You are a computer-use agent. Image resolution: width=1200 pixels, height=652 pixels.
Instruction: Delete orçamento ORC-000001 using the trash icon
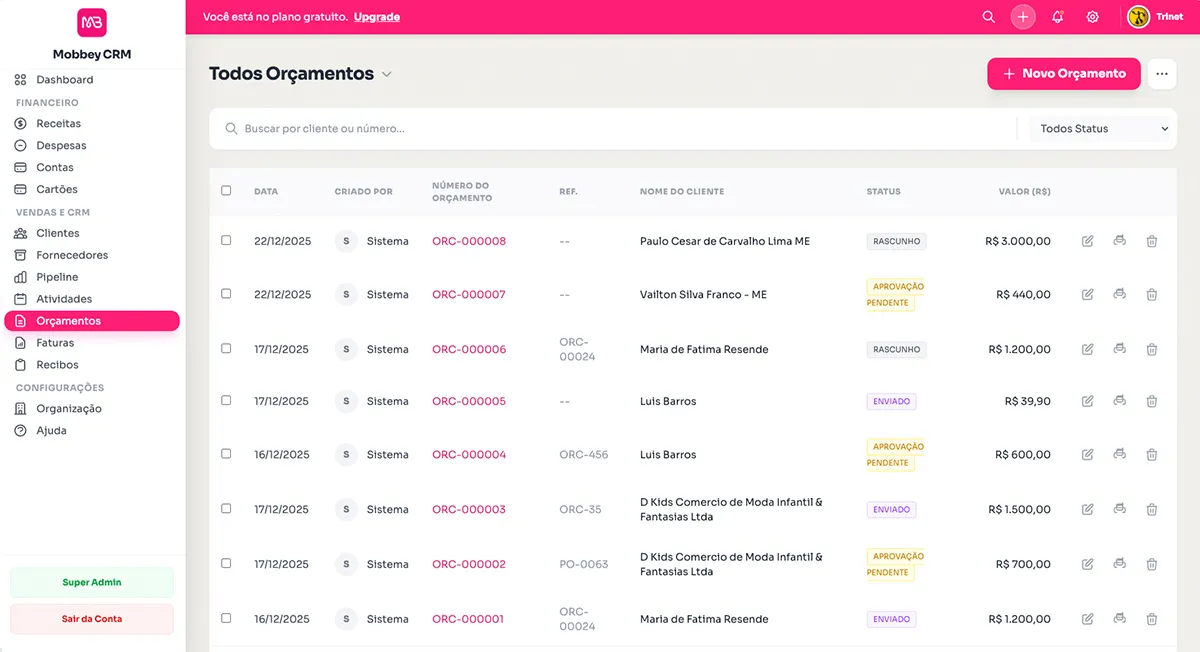pos(1151,618)
